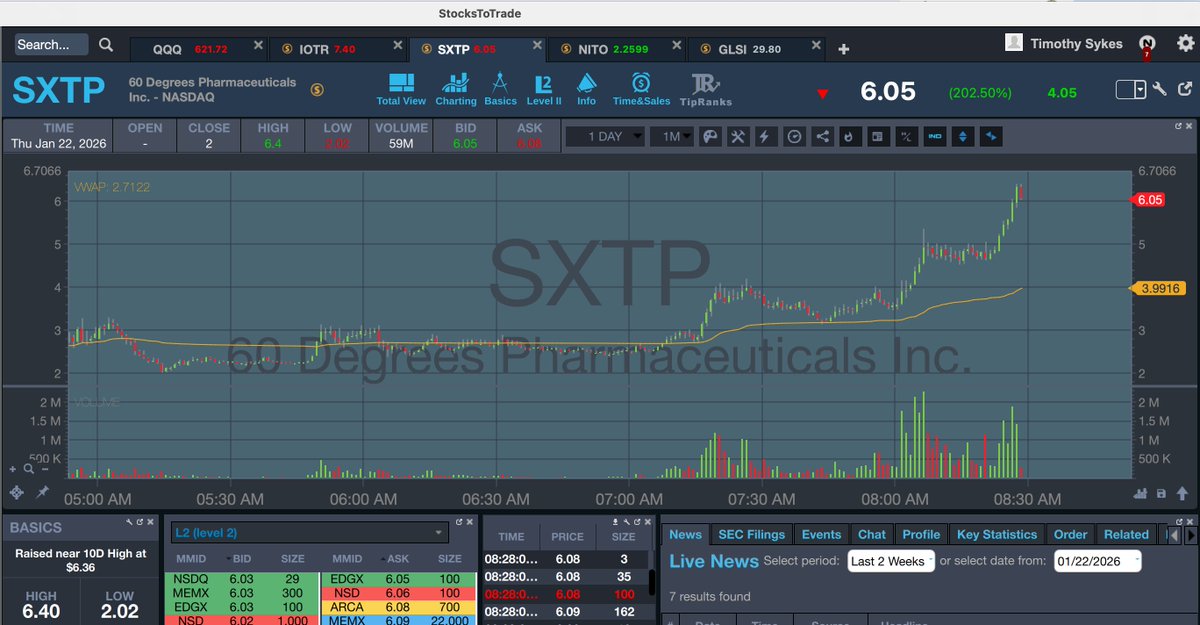
Task: Zoom in chart with plus icon
Action: tap(14, 468)
